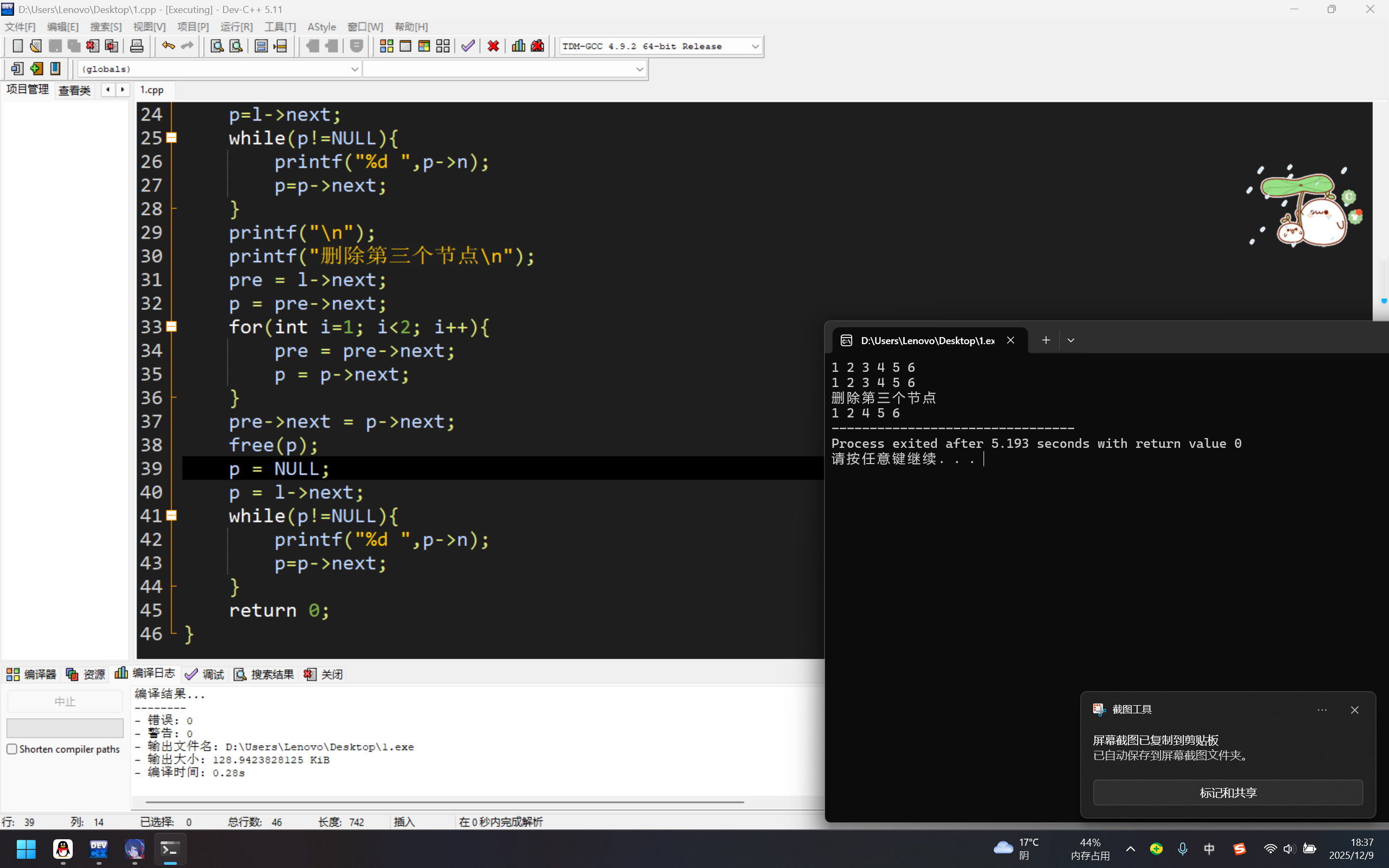Viewport: 1389px width, 868px height.
Task: Collapse the for loop fold at line 33
Action: click(x=171, y=327)
